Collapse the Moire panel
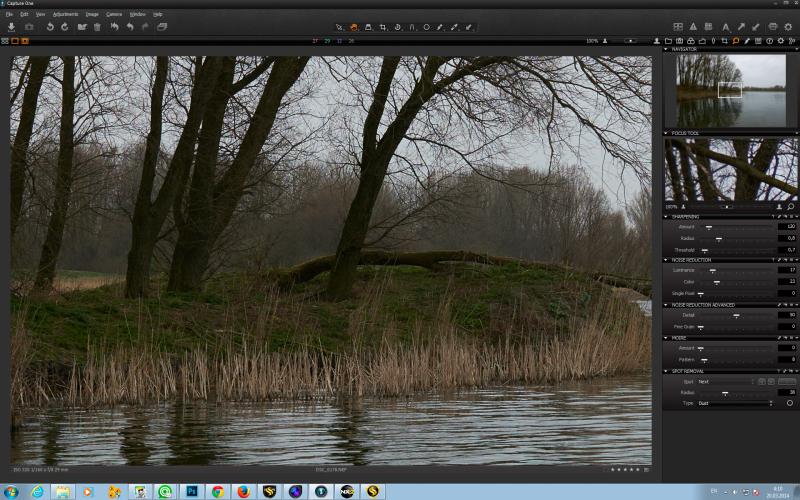Screen dimensions: 800x500 [666, 338]
